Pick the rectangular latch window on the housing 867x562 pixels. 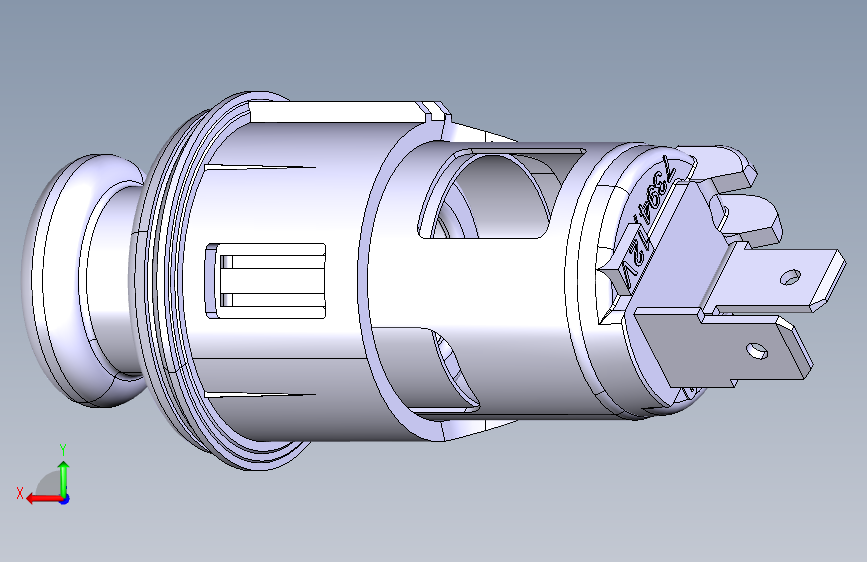click(265, 281)
